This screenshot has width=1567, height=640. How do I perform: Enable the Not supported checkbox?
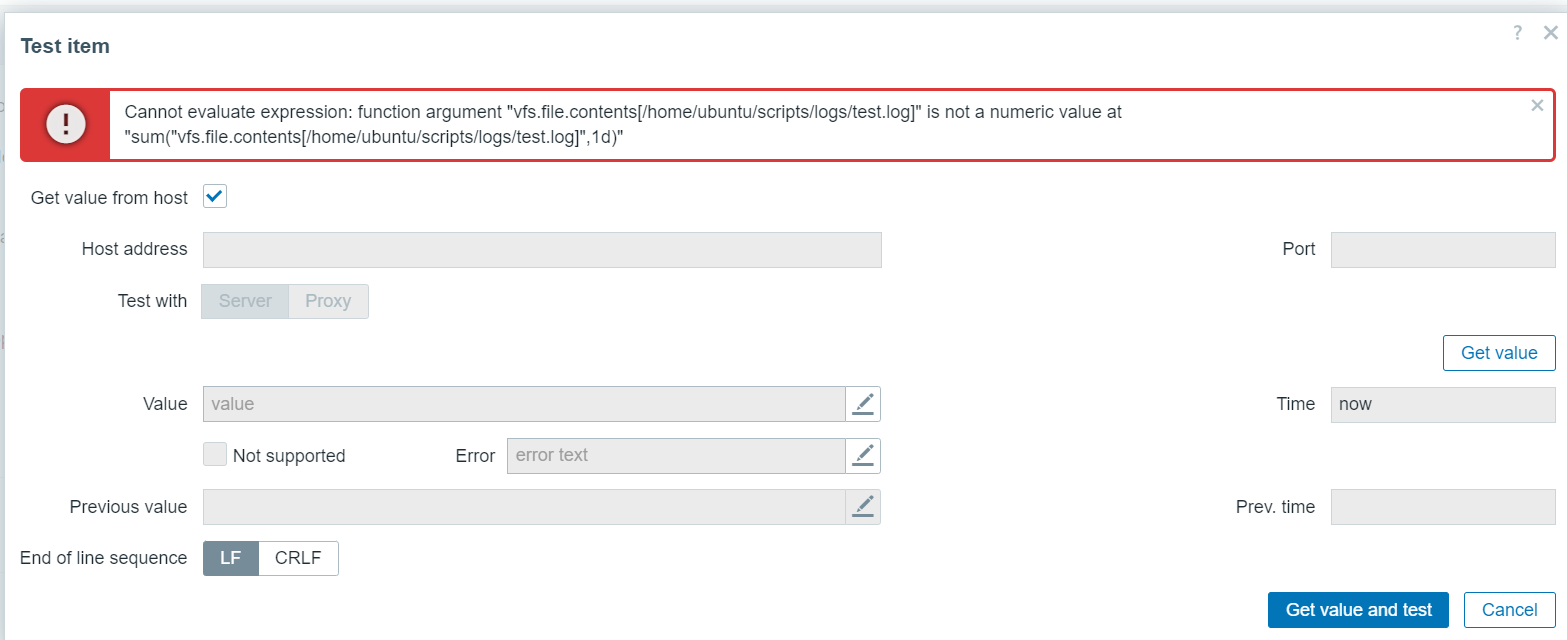(215, 455)
